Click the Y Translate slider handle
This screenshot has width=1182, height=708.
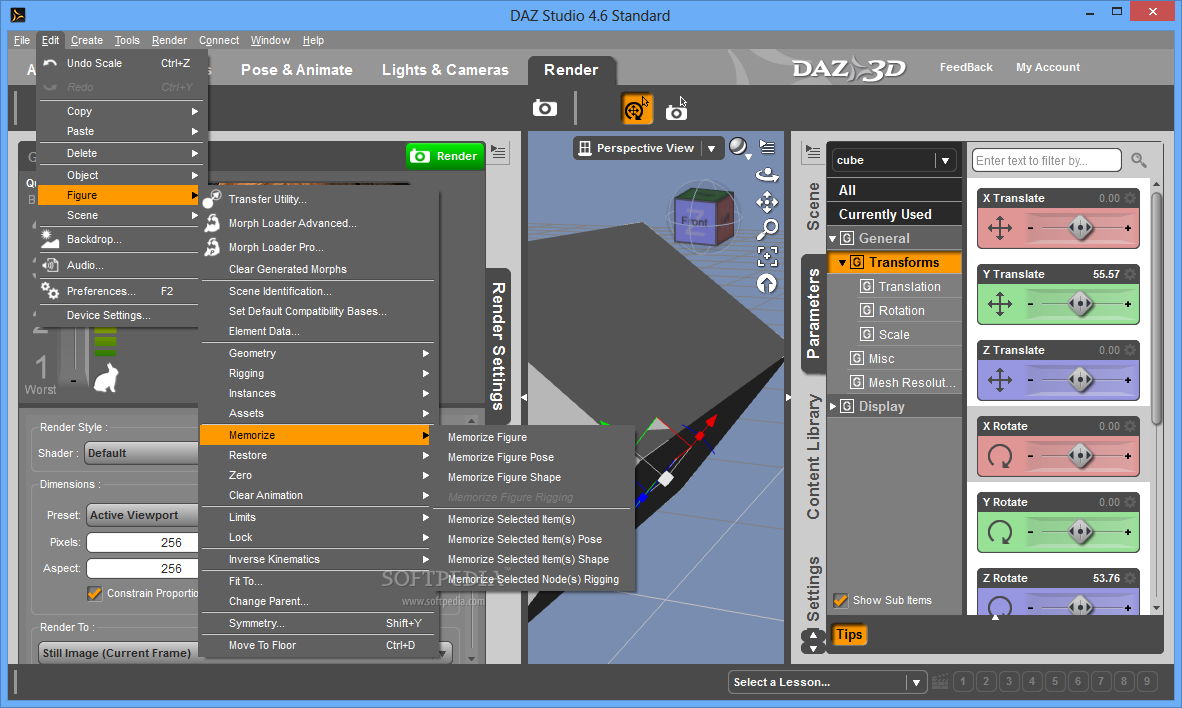point(1080,304)
